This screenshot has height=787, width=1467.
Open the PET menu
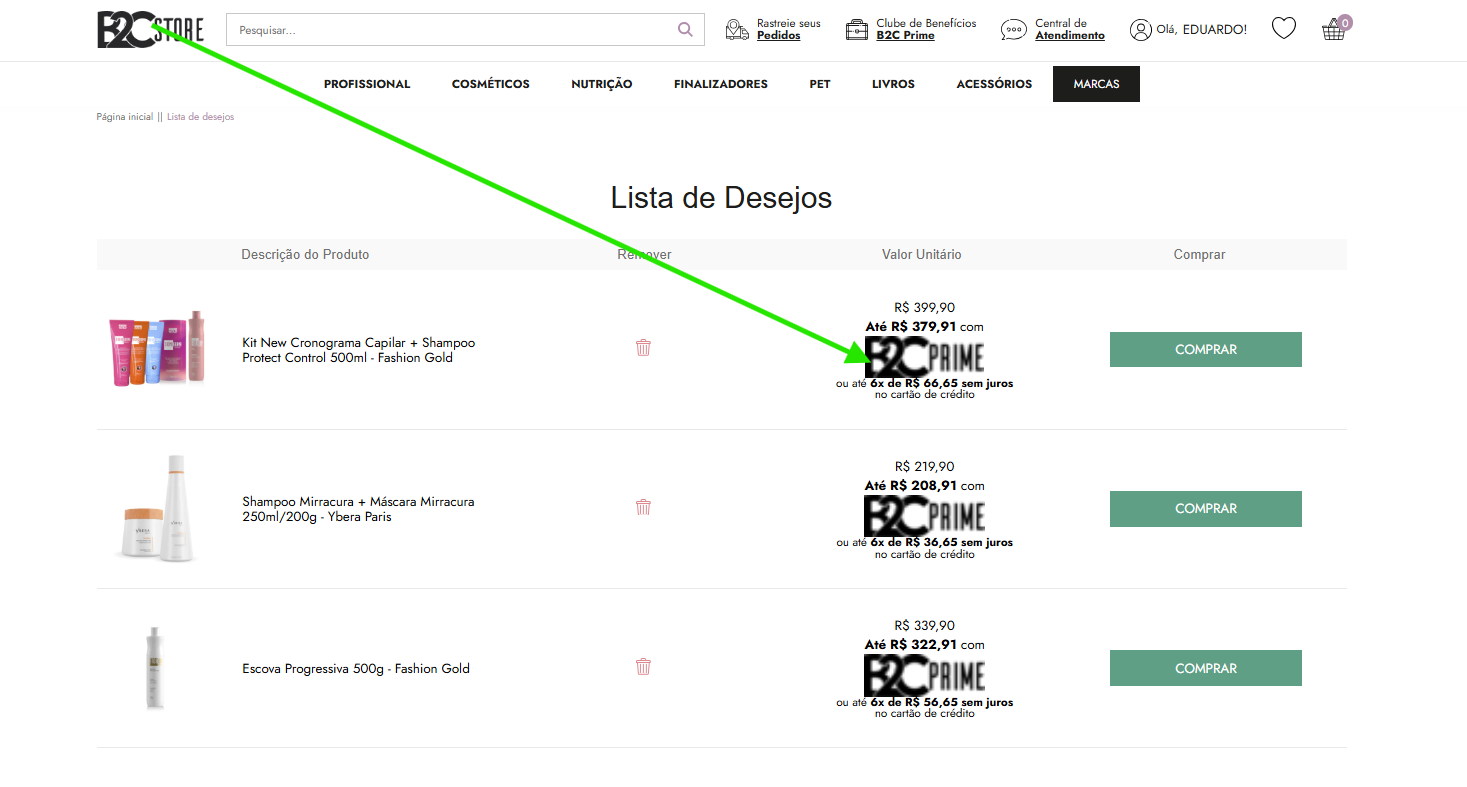[820, 84]
